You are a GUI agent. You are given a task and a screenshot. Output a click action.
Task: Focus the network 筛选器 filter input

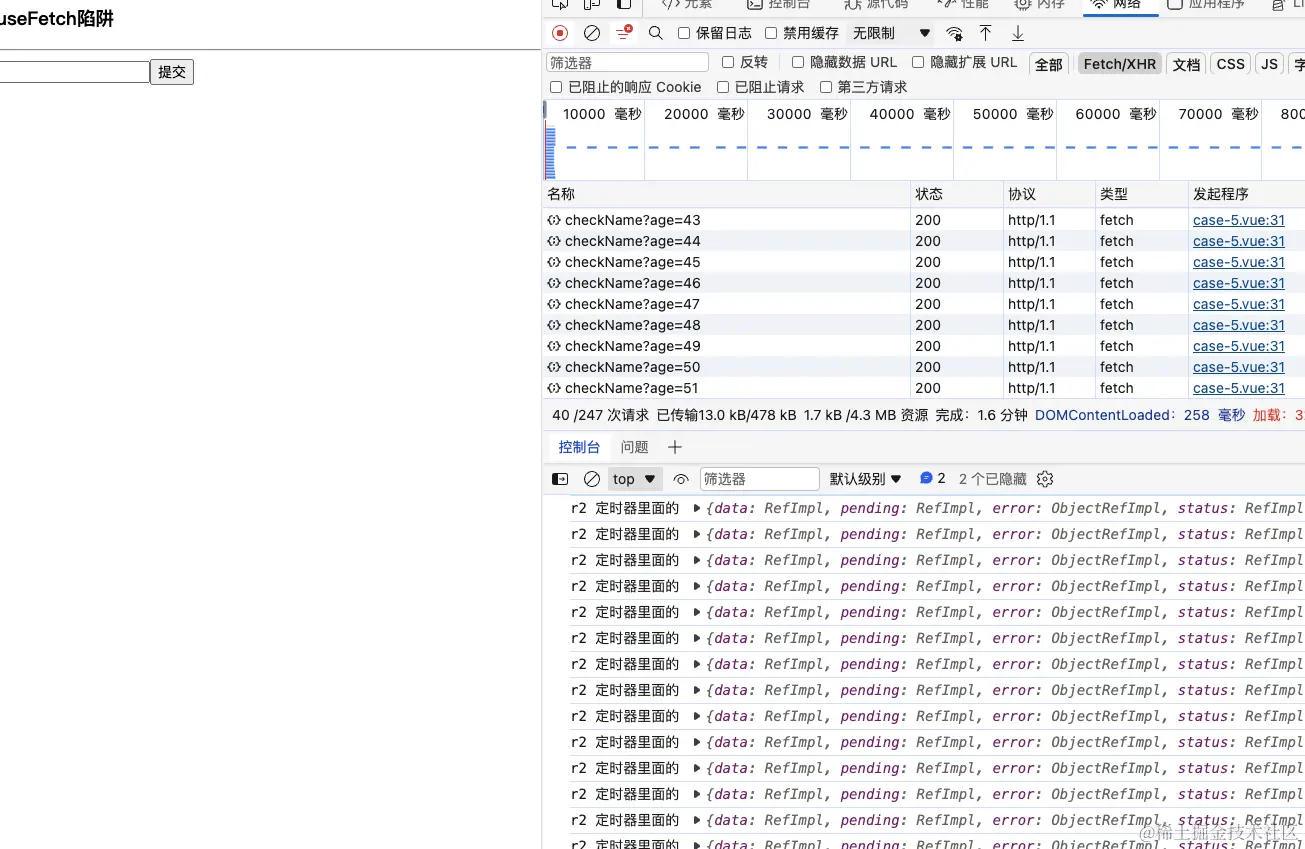coord(627,62)
